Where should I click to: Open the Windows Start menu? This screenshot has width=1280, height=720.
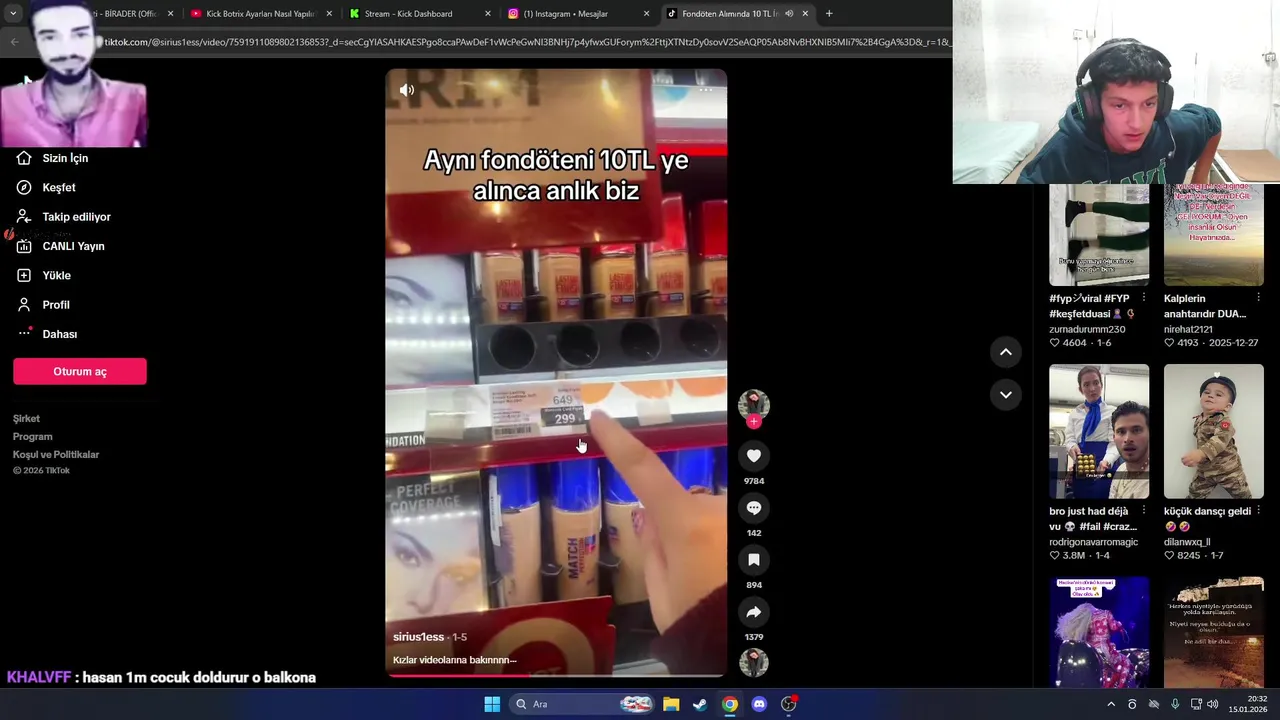coord(492,704)
